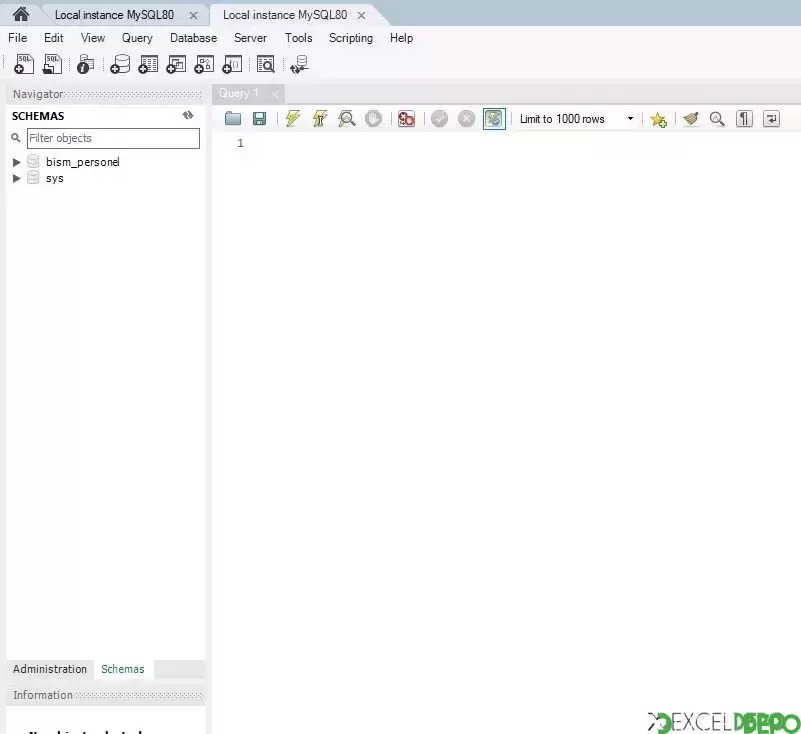Select the sys schema entry
The height and width of the screenshot is (734, 801).
(x=54, y=178)
